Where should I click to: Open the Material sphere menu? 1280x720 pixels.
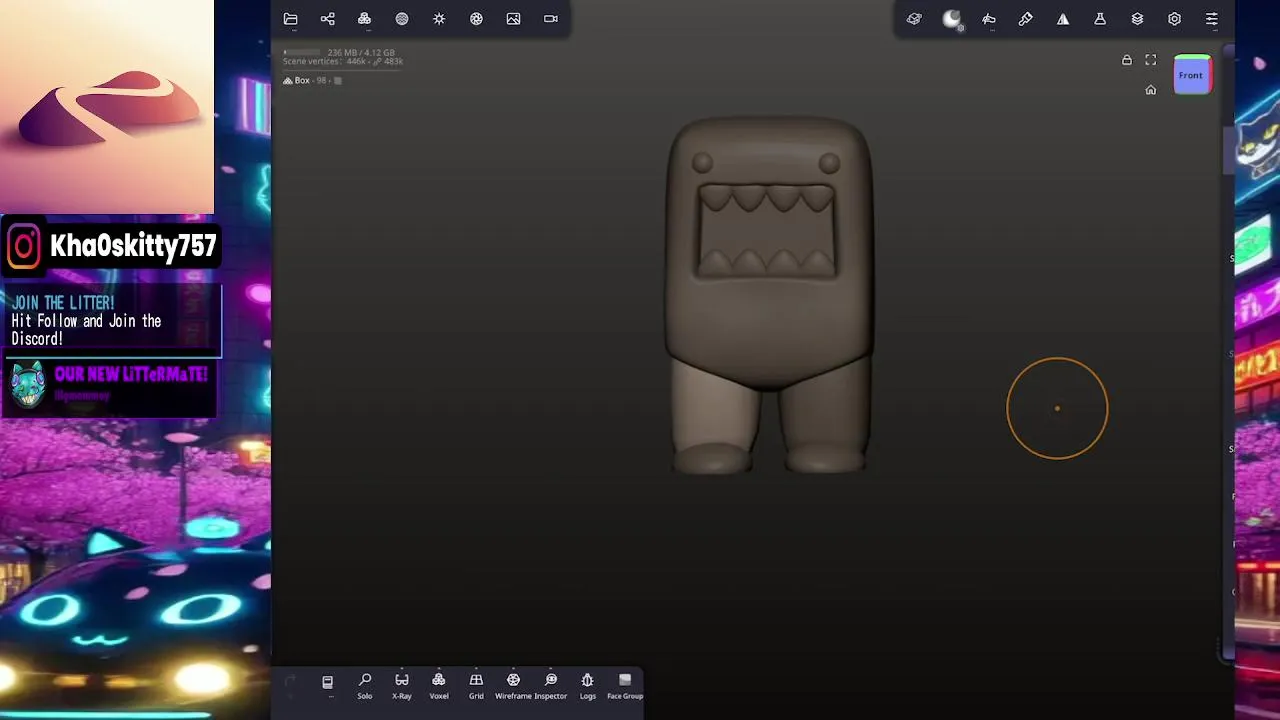(x=402, y=19)
